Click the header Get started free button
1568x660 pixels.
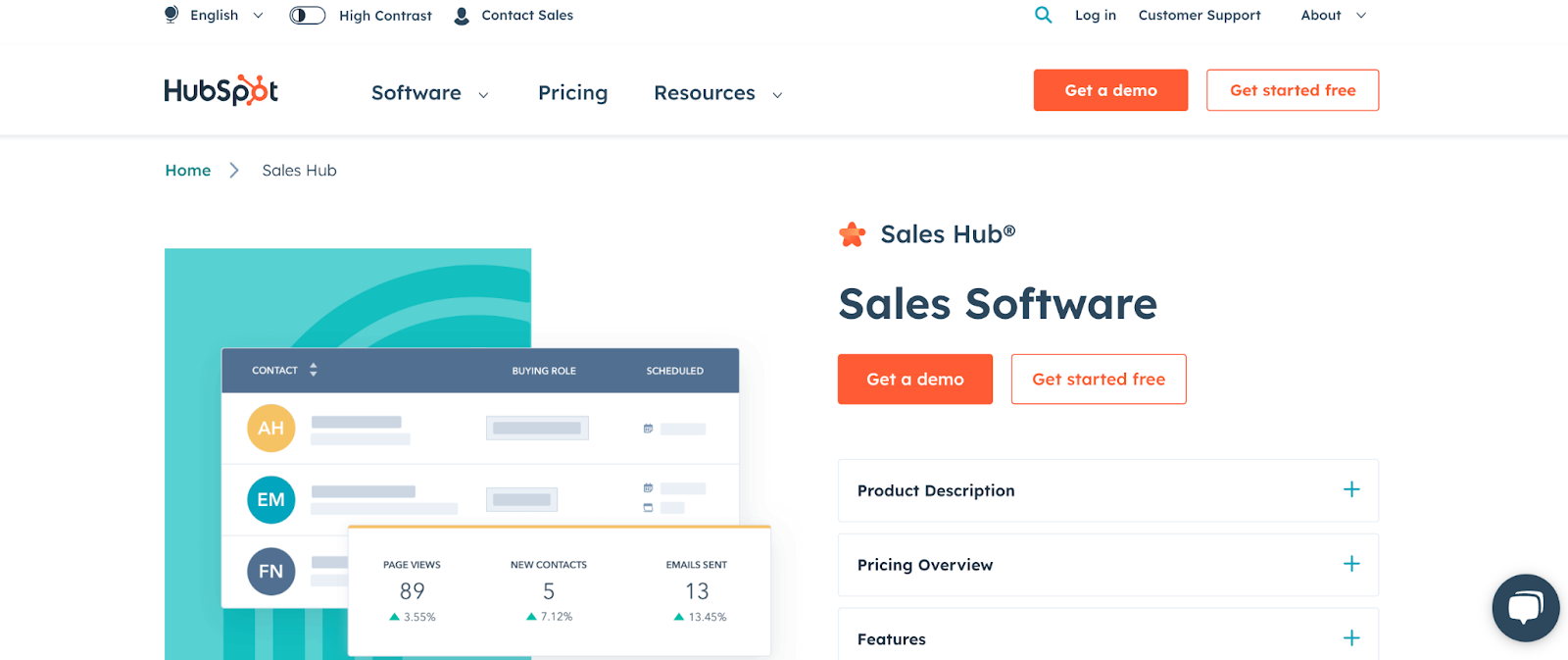[x=1293, y=90]
